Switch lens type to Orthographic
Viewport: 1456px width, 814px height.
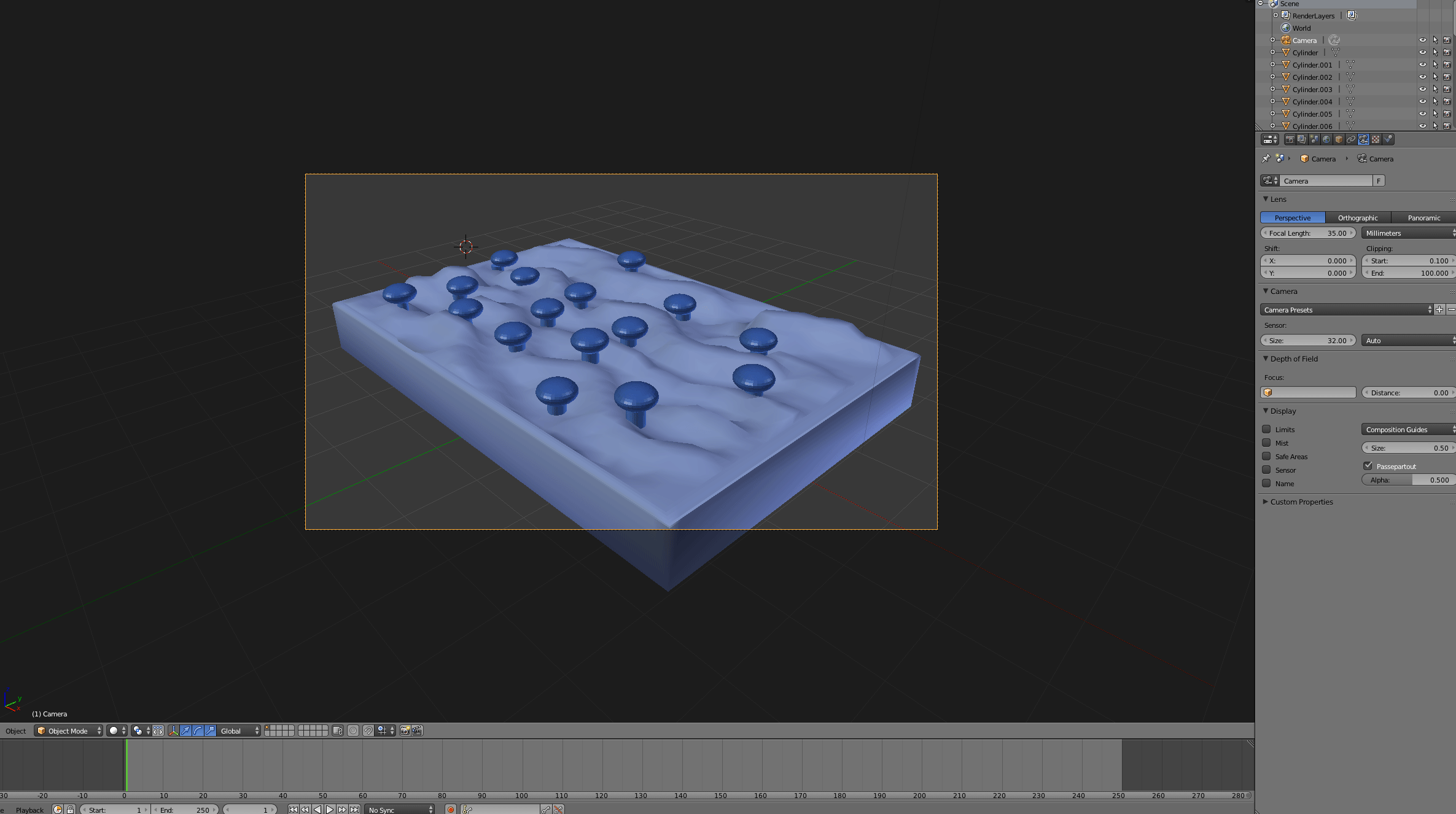coord(1357,218)
